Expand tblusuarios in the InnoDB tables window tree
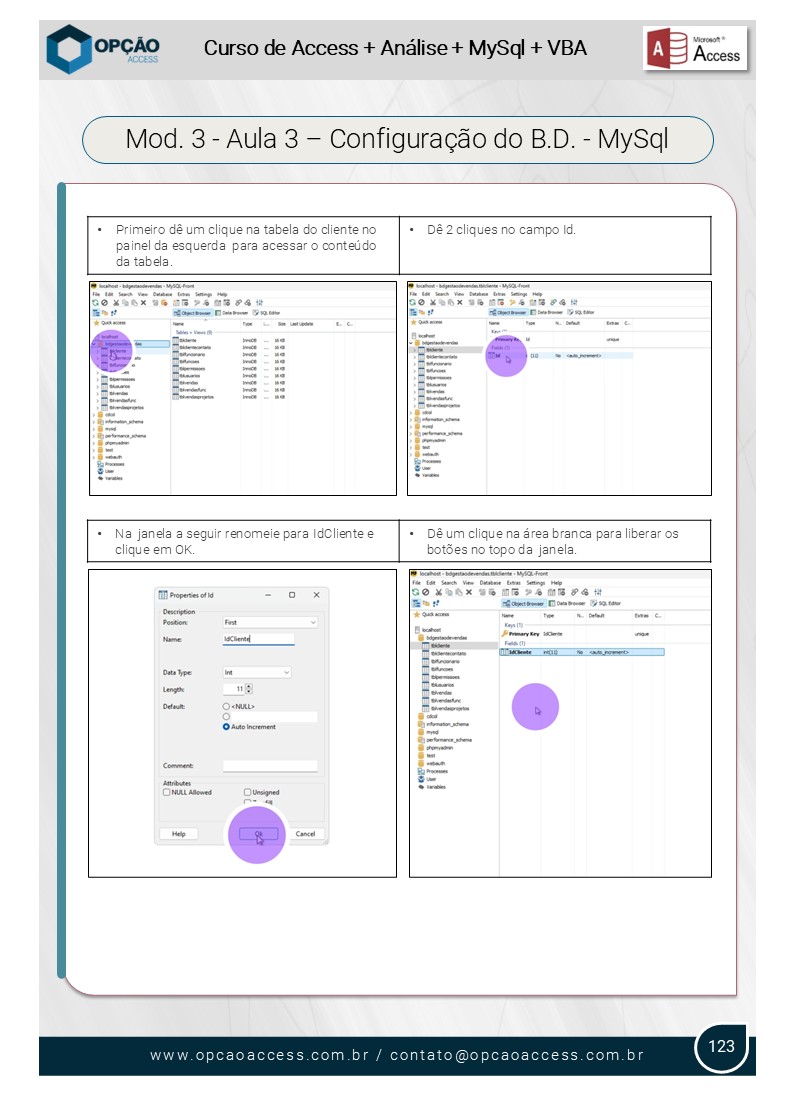The width and height of the screenshot is (794, 1096). pyautogui.click(x=98, y=386)
